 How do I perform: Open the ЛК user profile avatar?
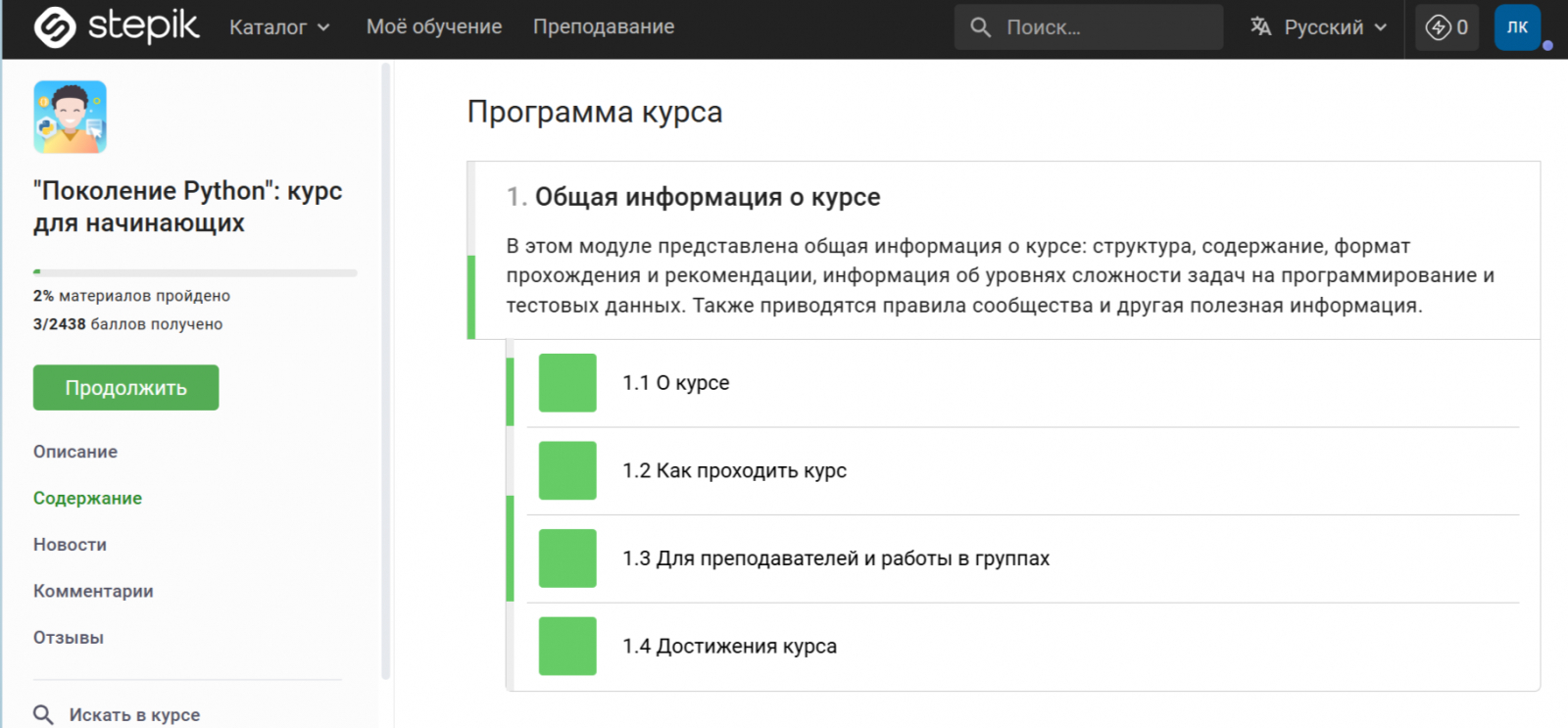coord(1517,27)
